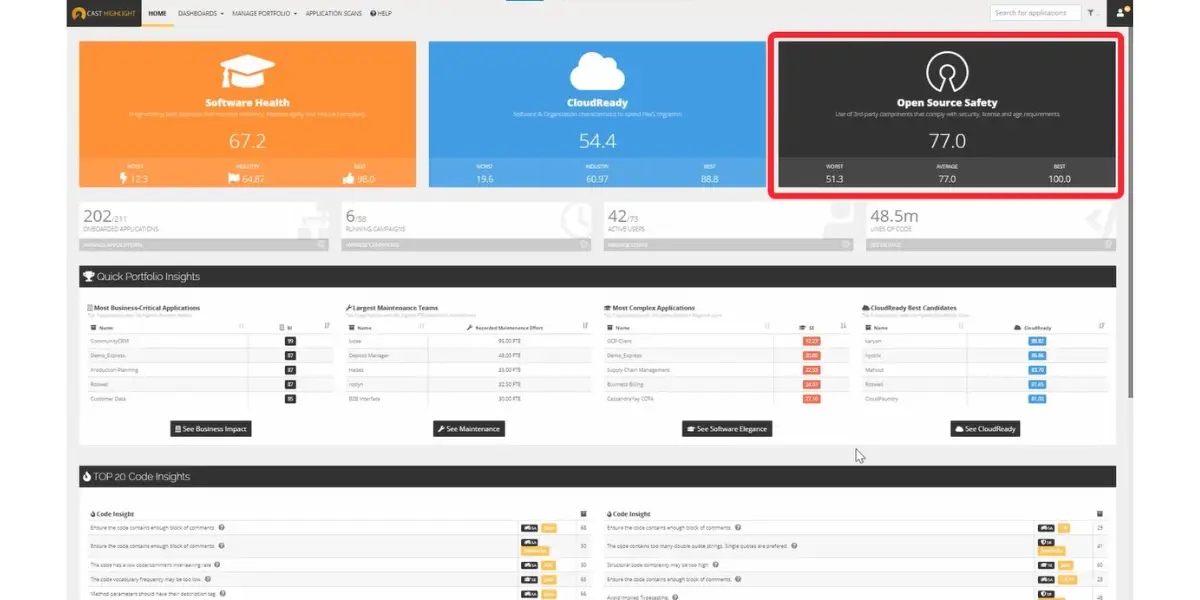This screenshot has height=600, width=1200.
Task: Click the Search for applications field
Action: (1035, 13)
